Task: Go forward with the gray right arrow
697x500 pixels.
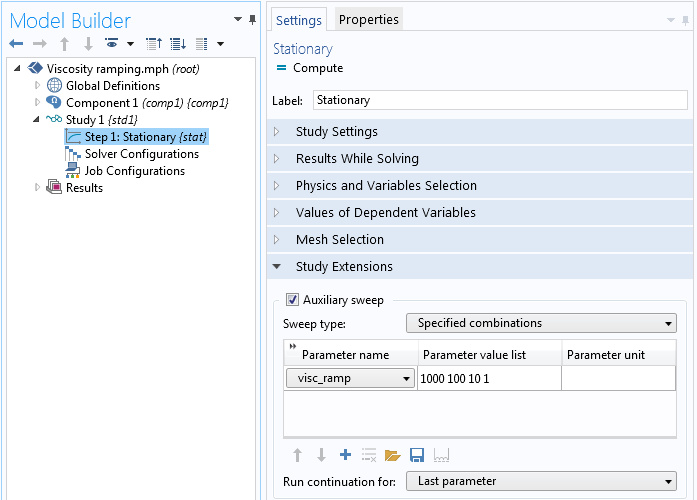Action: [x=40, y=44]
